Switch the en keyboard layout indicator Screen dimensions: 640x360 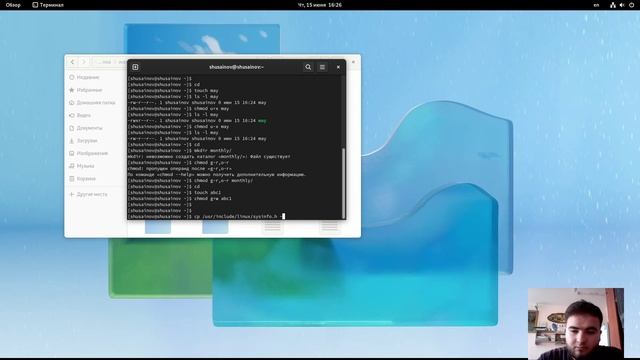click(596, 5)
